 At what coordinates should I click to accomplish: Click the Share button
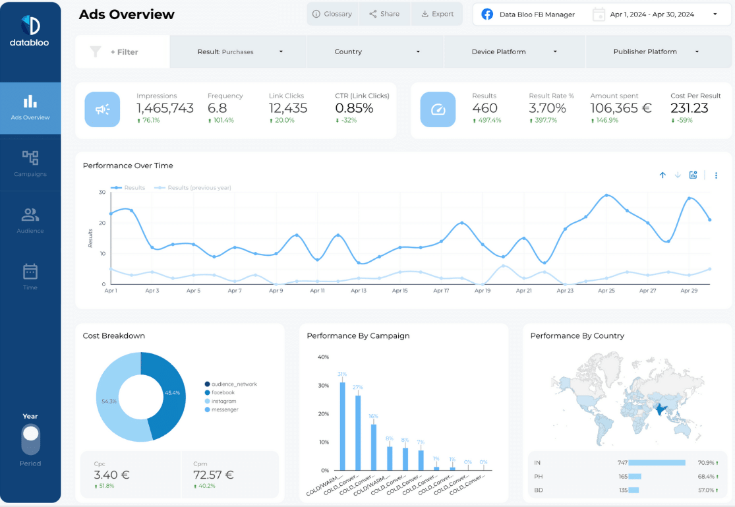tap(384, 14)
